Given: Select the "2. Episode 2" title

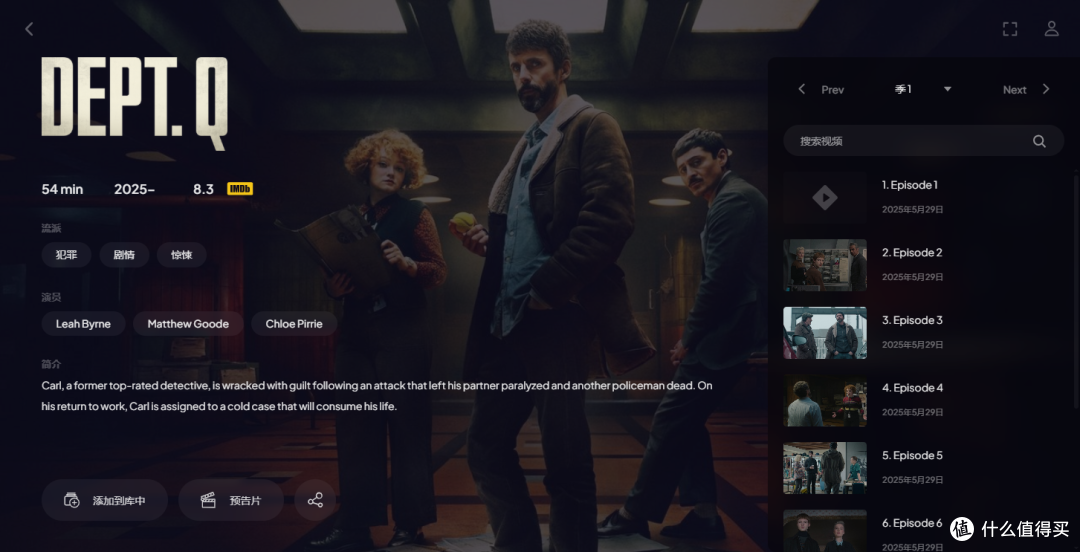Looking at the screenshot, I should tap(912, 252).
